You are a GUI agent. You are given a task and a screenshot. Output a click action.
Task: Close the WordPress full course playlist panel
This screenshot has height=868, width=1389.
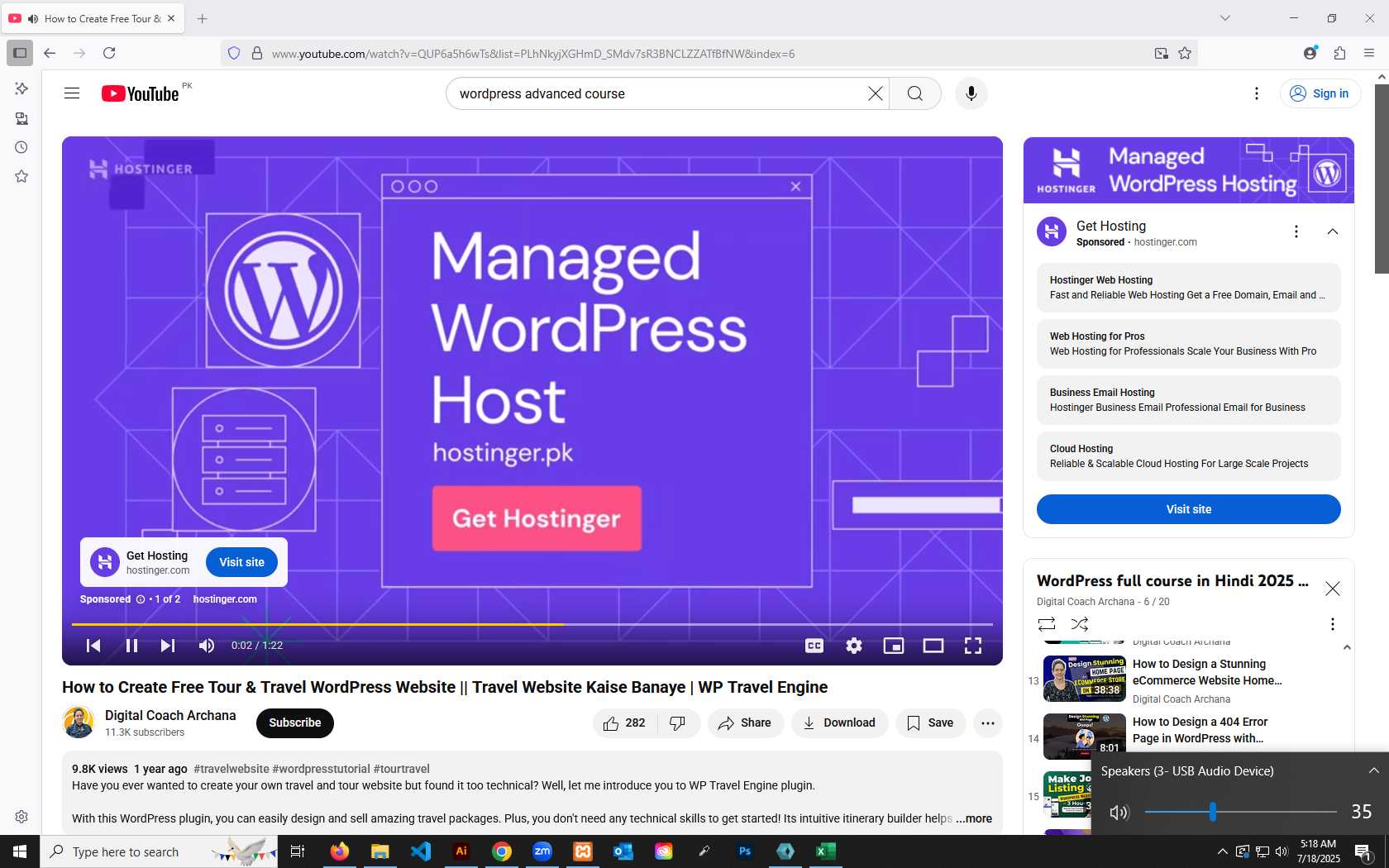(1333, 589)
